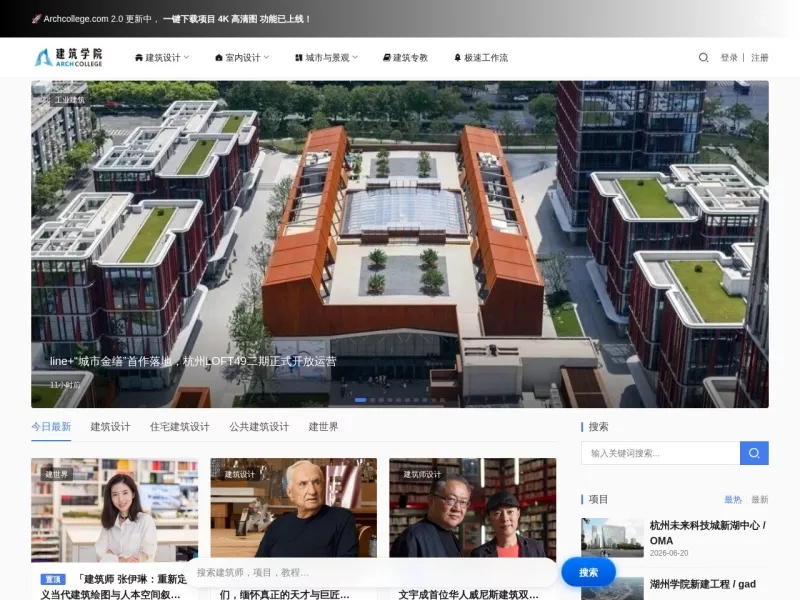
Task: Expand the 城市与景观 dropdown arrow
Action: tap(355, 58)
